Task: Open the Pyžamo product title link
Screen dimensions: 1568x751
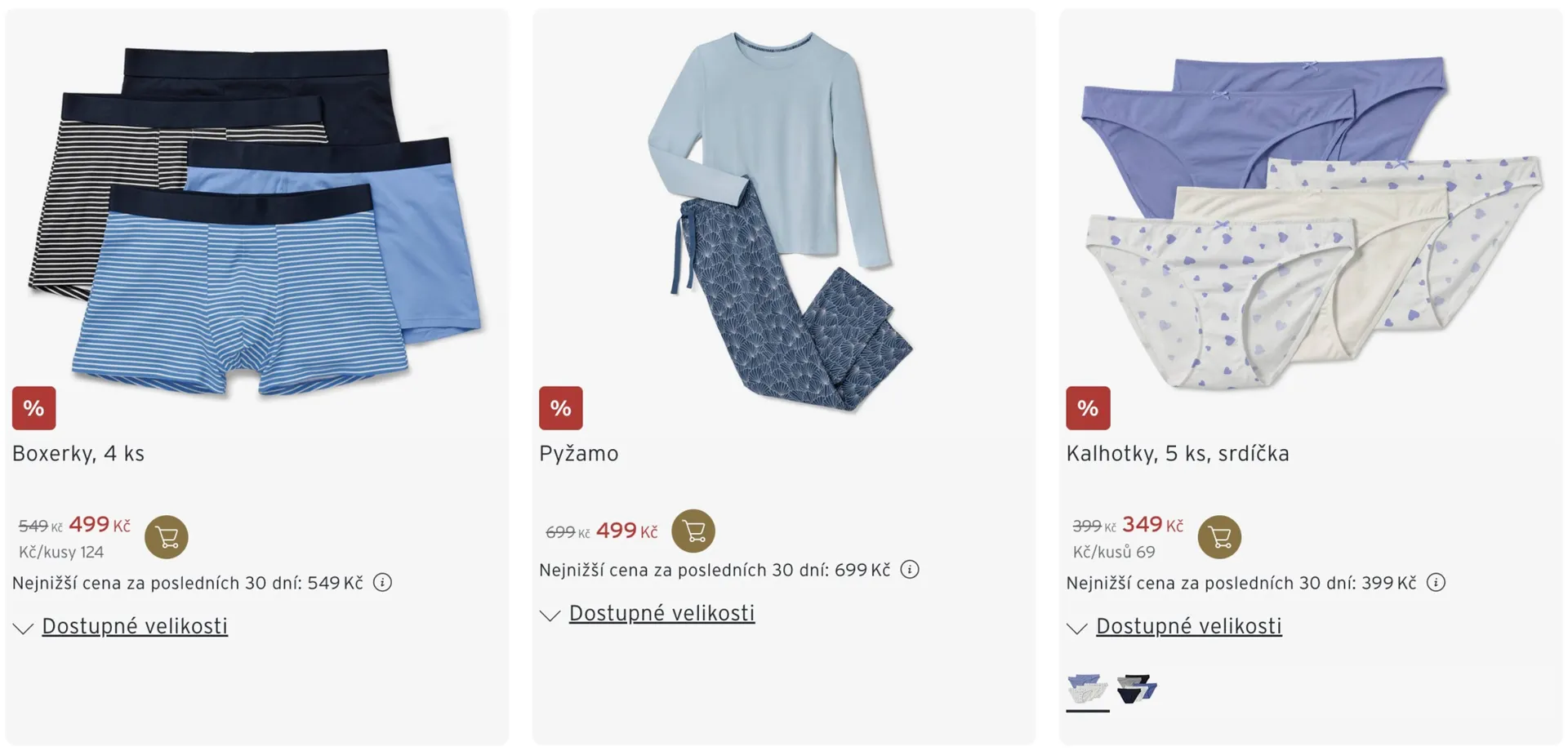Action: [x=579, y=454]
